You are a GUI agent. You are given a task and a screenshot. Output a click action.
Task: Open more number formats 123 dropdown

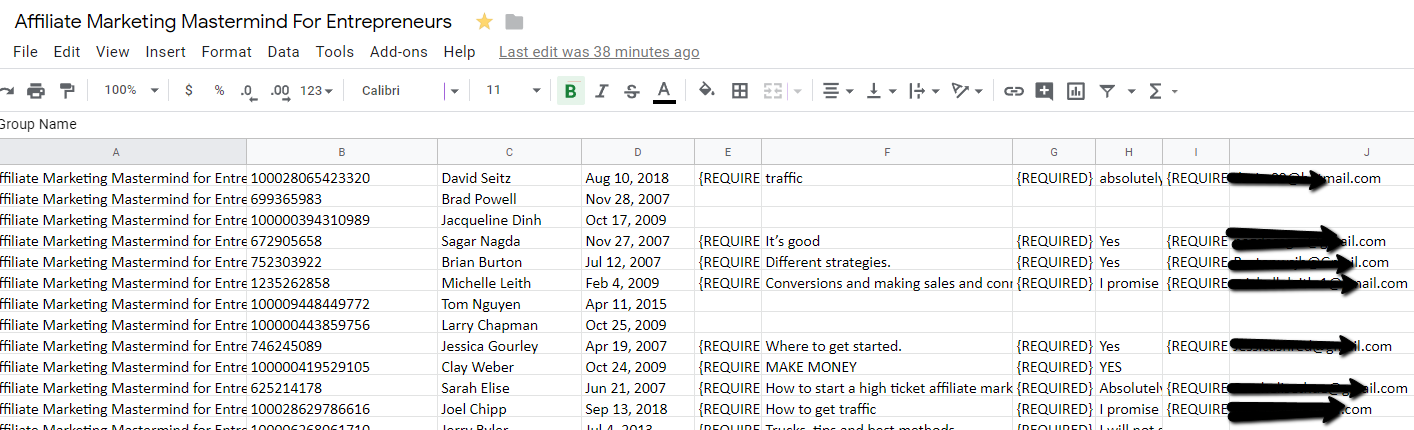point(317,91)
